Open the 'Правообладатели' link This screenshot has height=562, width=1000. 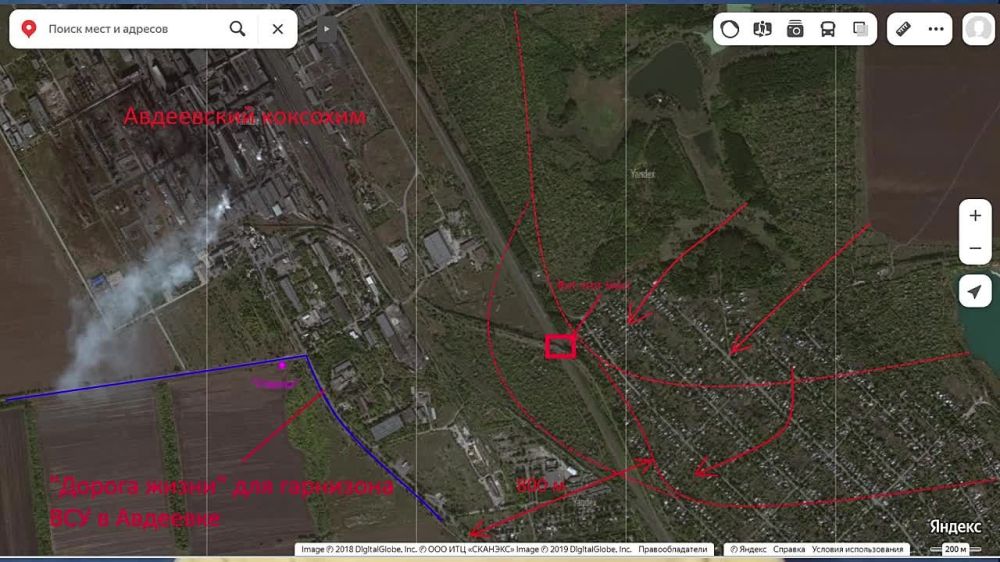pos(672,549)
